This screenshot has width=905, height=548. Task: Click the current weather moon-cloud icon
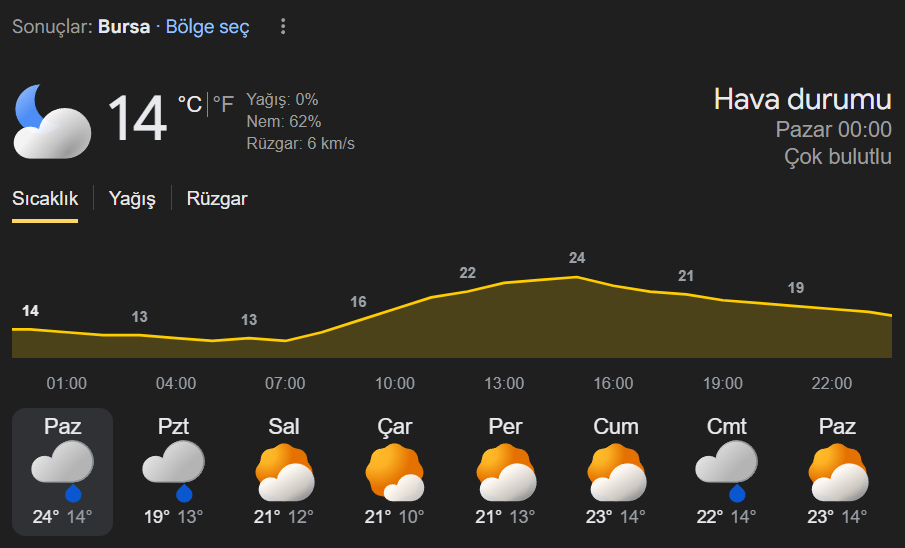click(52, 121)
